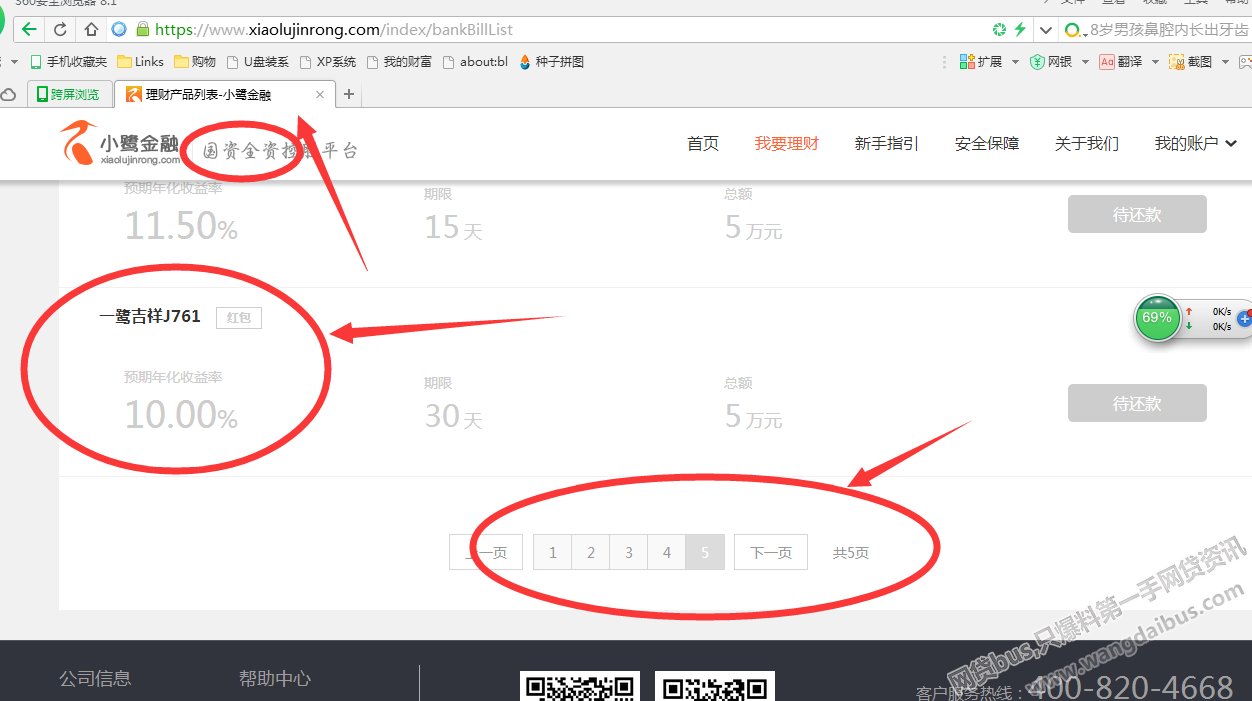Viewport: 1252px width, 701px height.
Task: Click the 红包 tag beside J761
Action: pos(239,318)
